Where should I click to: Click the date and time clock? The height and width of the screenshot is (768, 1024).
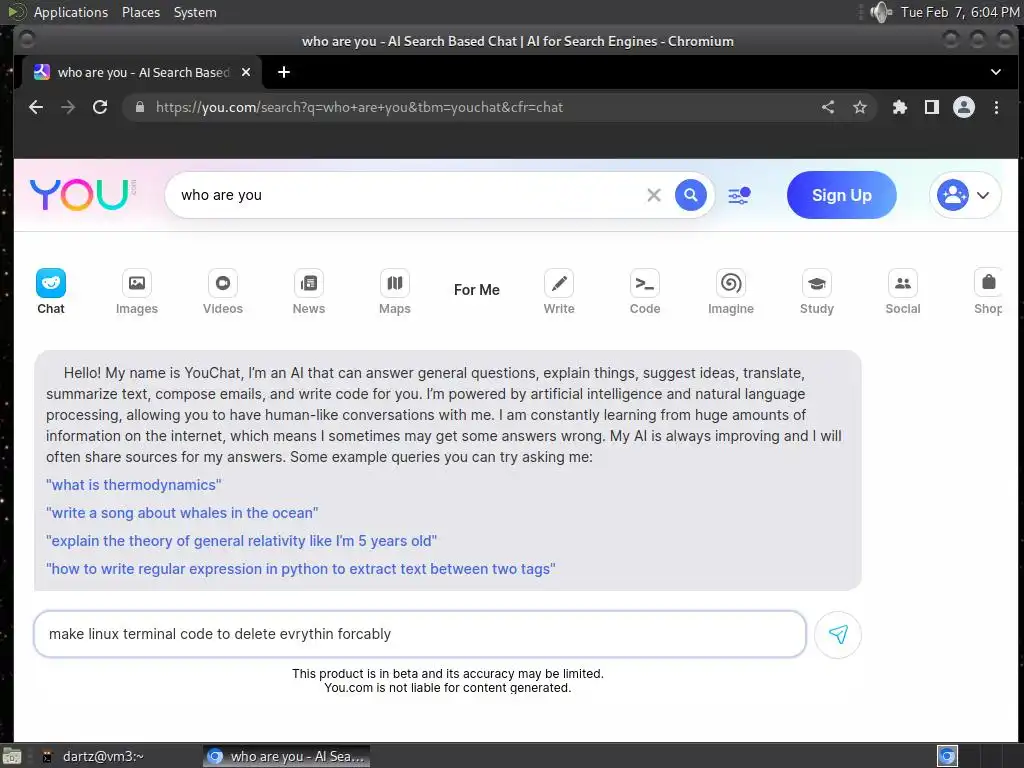[959, 12]
